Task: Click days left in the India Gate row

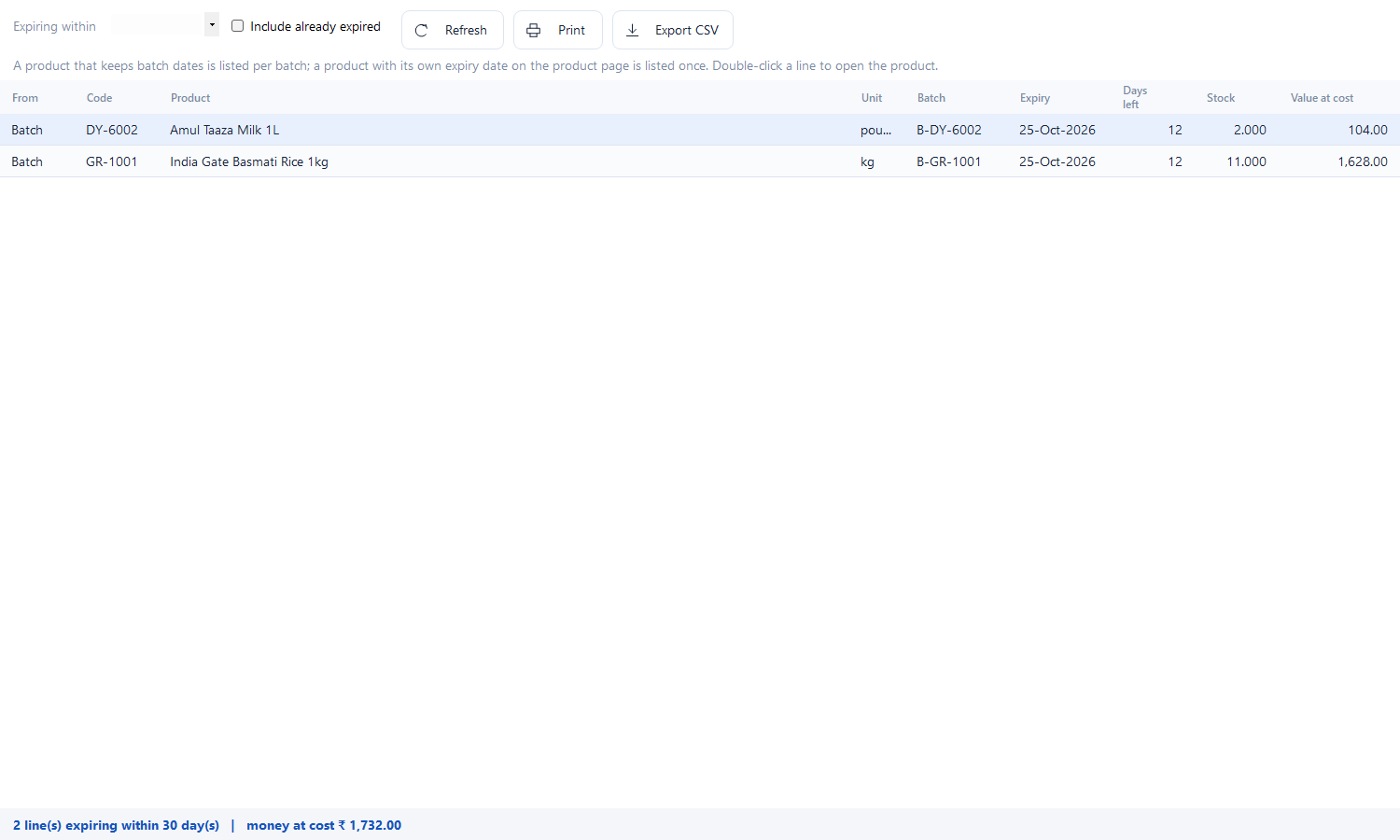Action: [1175, 161]
